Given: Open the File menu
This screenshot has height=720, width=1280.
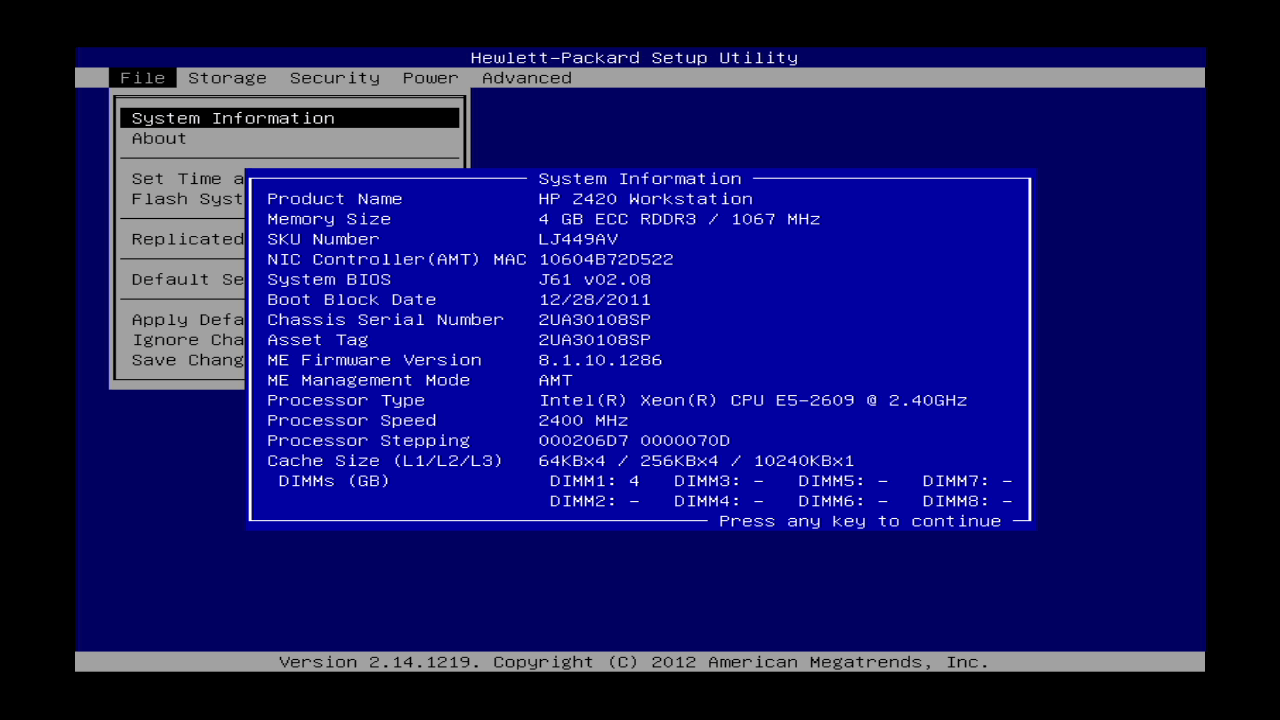Looking at the screenshot, I should (143, 78).
